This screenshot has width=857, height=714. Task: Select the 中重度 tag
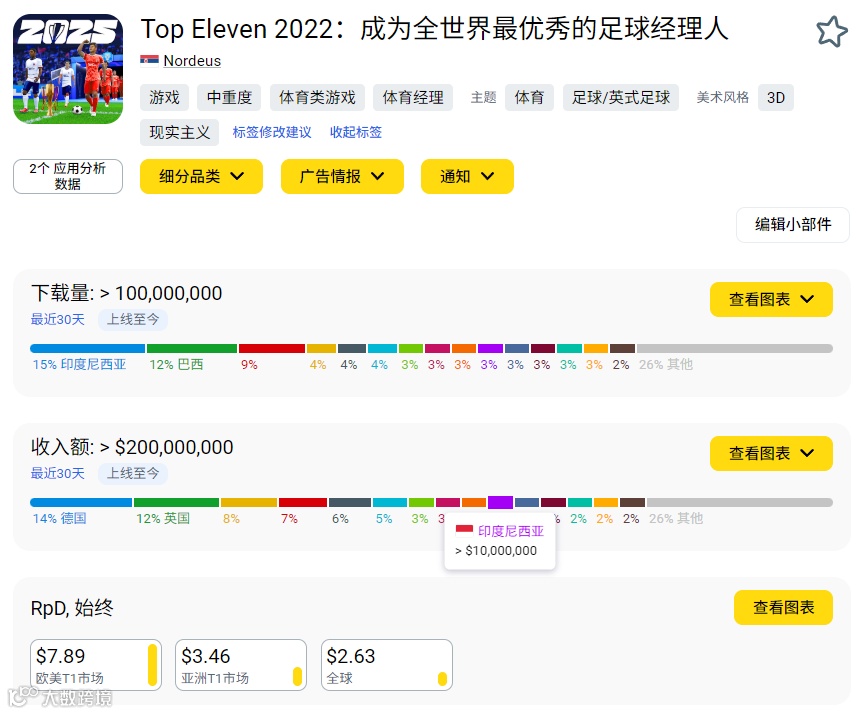coord(229,97)
